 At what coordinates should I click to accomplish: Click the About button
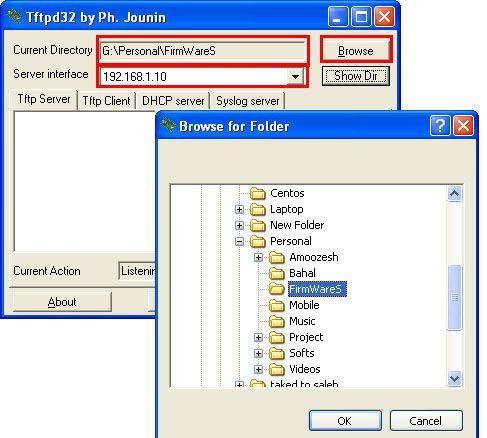[x=62, y=302]
